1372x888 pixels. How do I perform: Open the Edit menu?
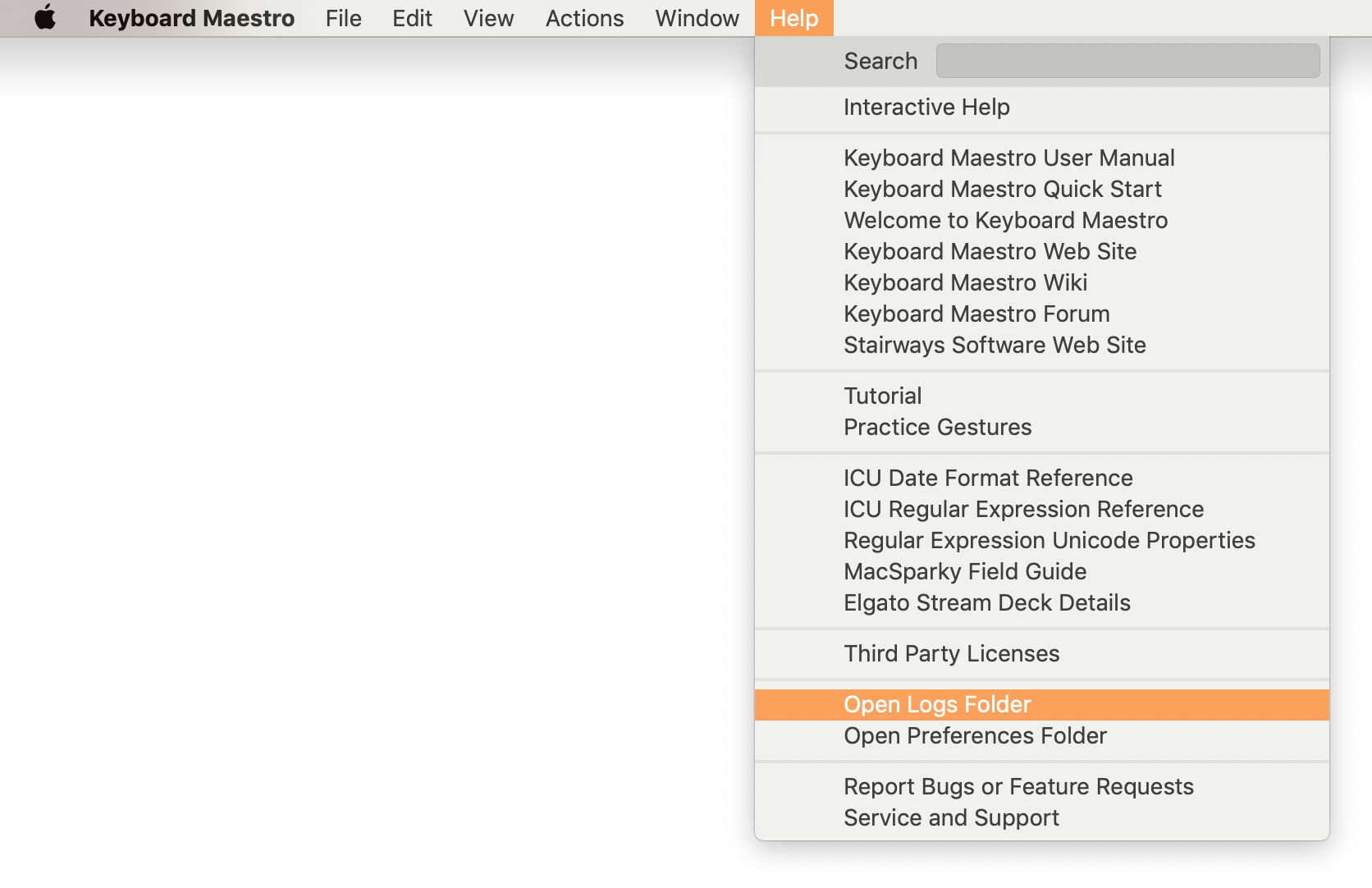click(x=412, y=18)
